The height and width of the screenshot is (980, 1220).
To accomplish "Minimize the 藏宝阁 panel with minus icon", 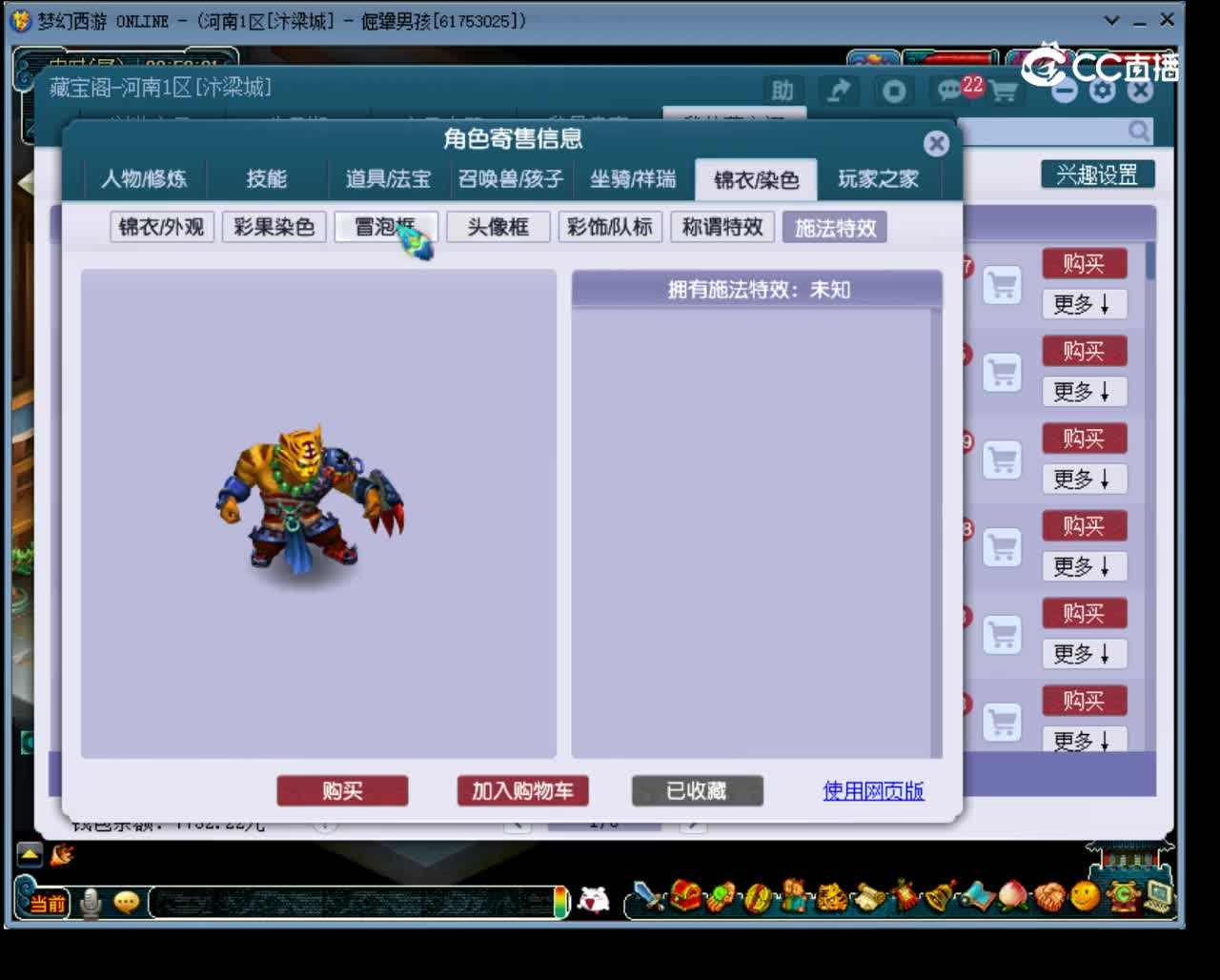I will click(x=1066, y=91).
